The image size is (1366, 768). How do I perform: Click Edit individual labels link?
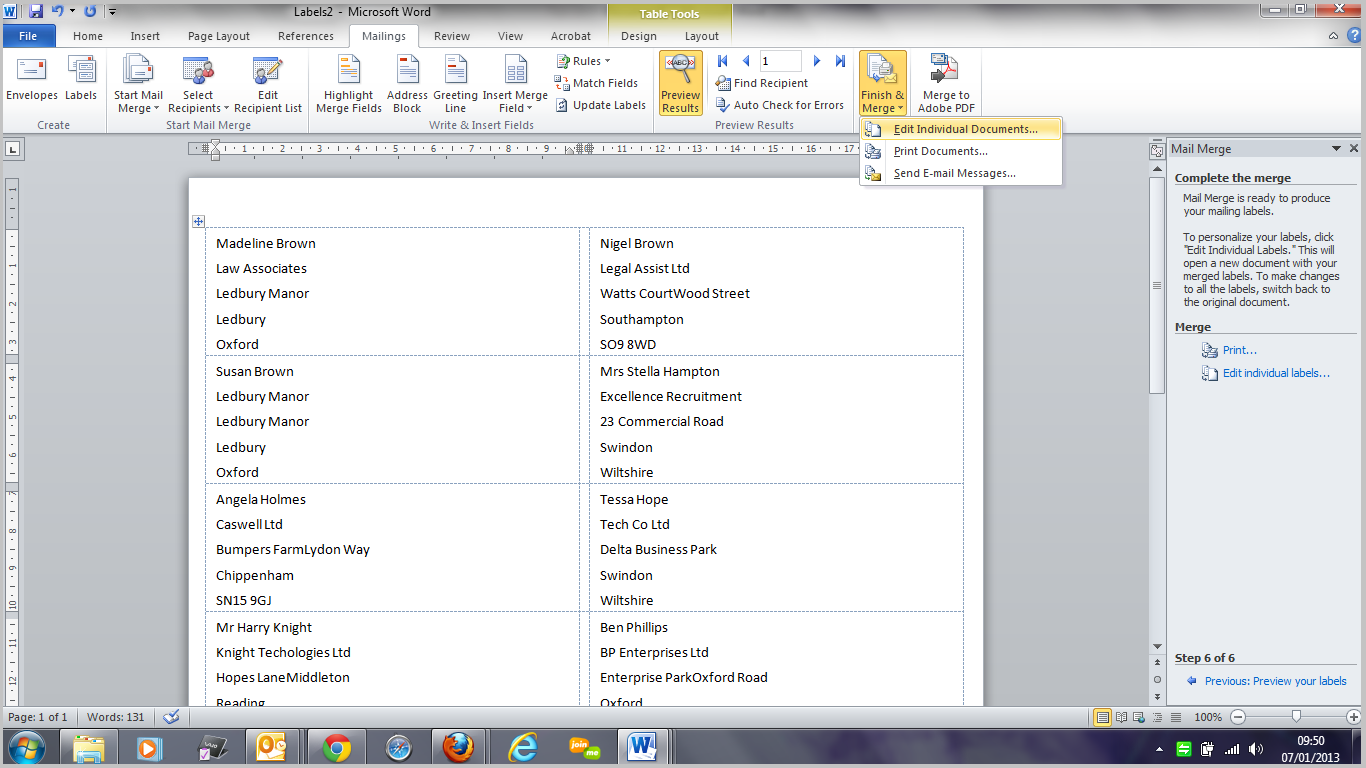point(1277,373)
